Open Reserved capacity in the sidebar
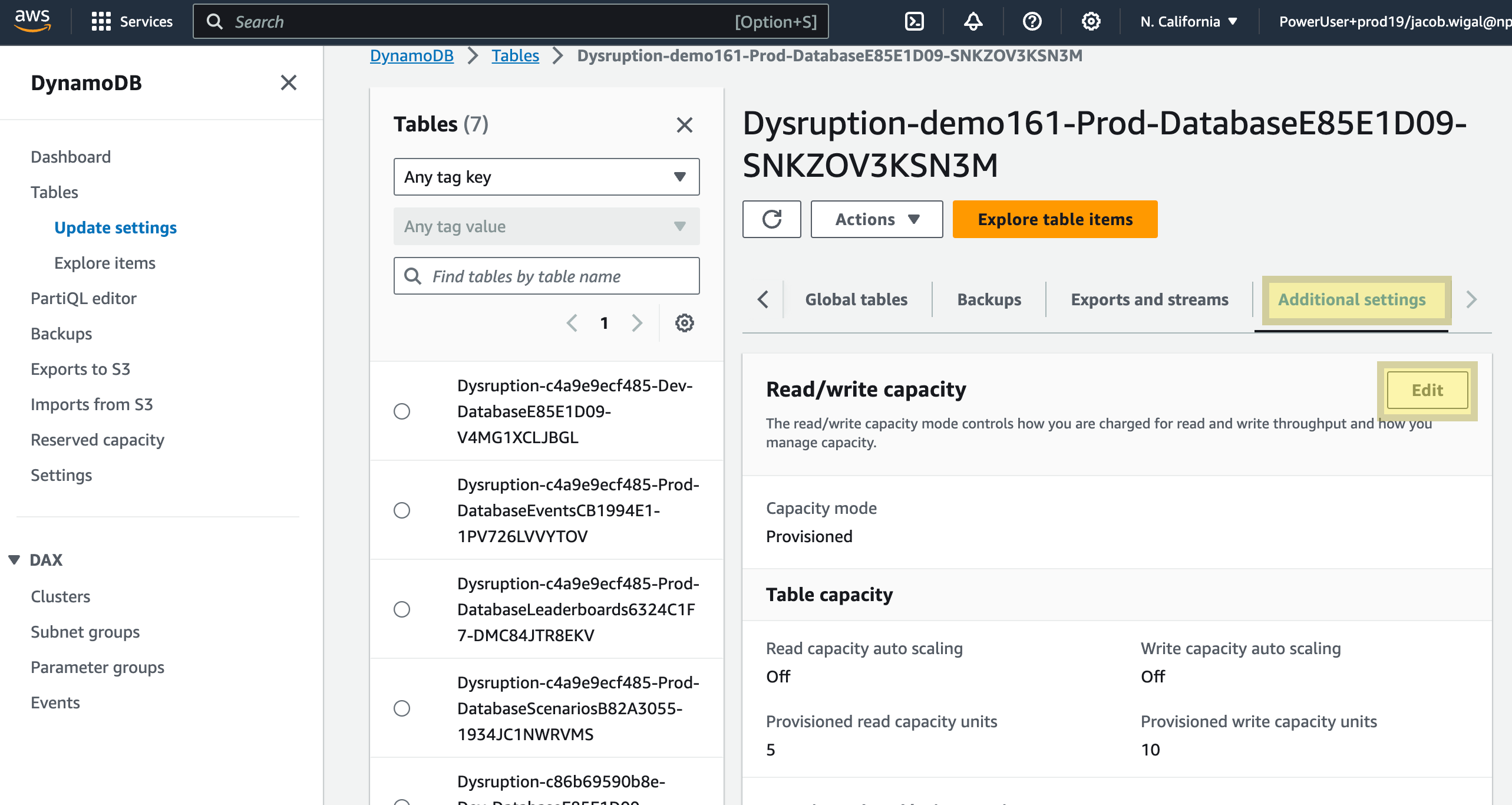The image size is (1512, 805). click(97, 440)
